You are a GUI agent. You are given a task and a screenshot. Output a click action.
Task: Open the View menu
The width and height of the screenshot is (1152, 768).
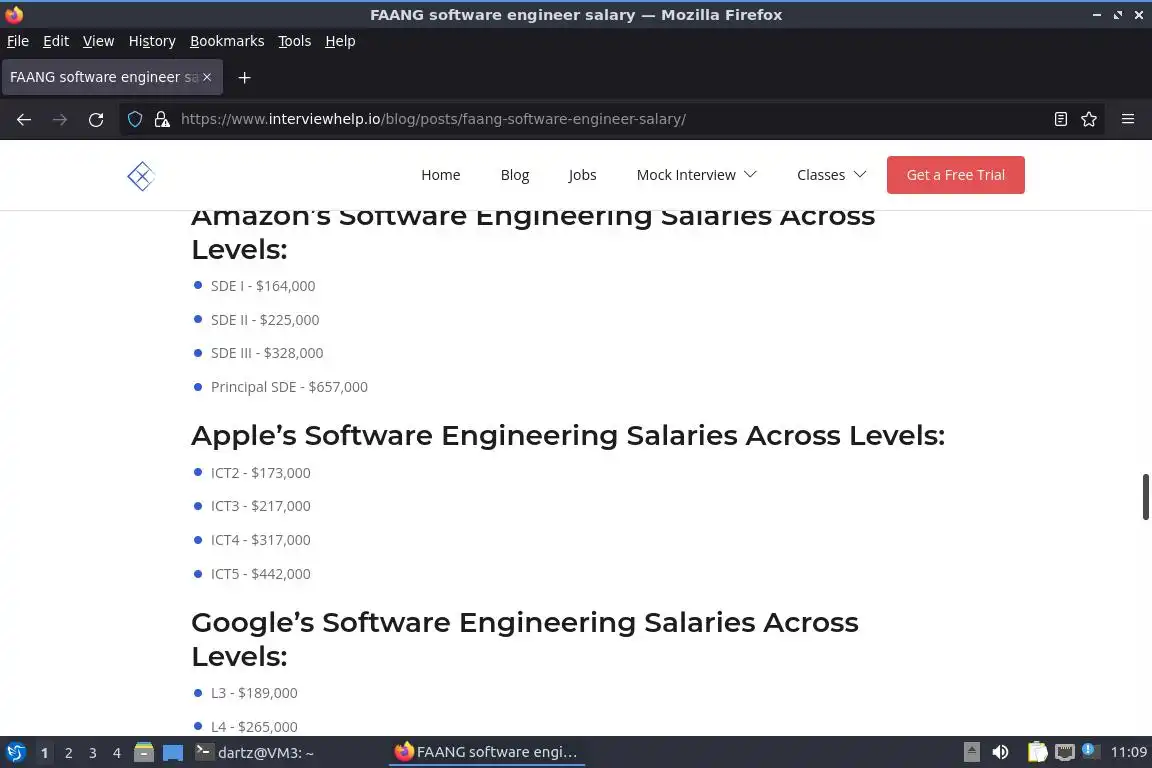pos(98,41)
